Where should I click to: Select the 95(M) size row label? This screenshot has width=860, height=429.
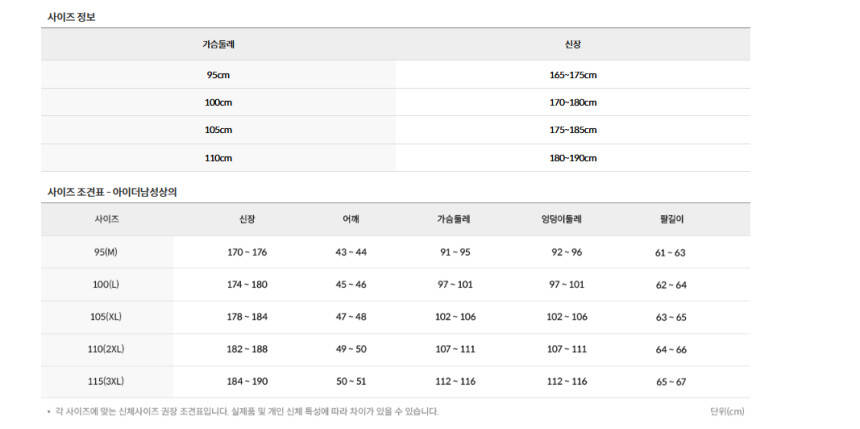tap(106, 252)
